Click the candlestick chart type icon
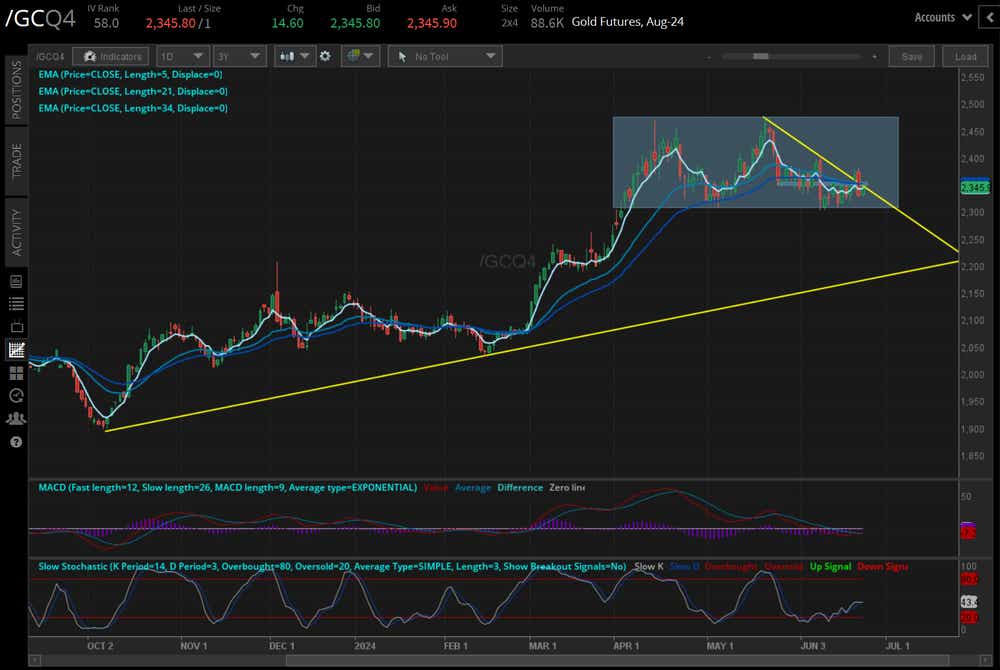1000x670 pixels. click(287, 56)
